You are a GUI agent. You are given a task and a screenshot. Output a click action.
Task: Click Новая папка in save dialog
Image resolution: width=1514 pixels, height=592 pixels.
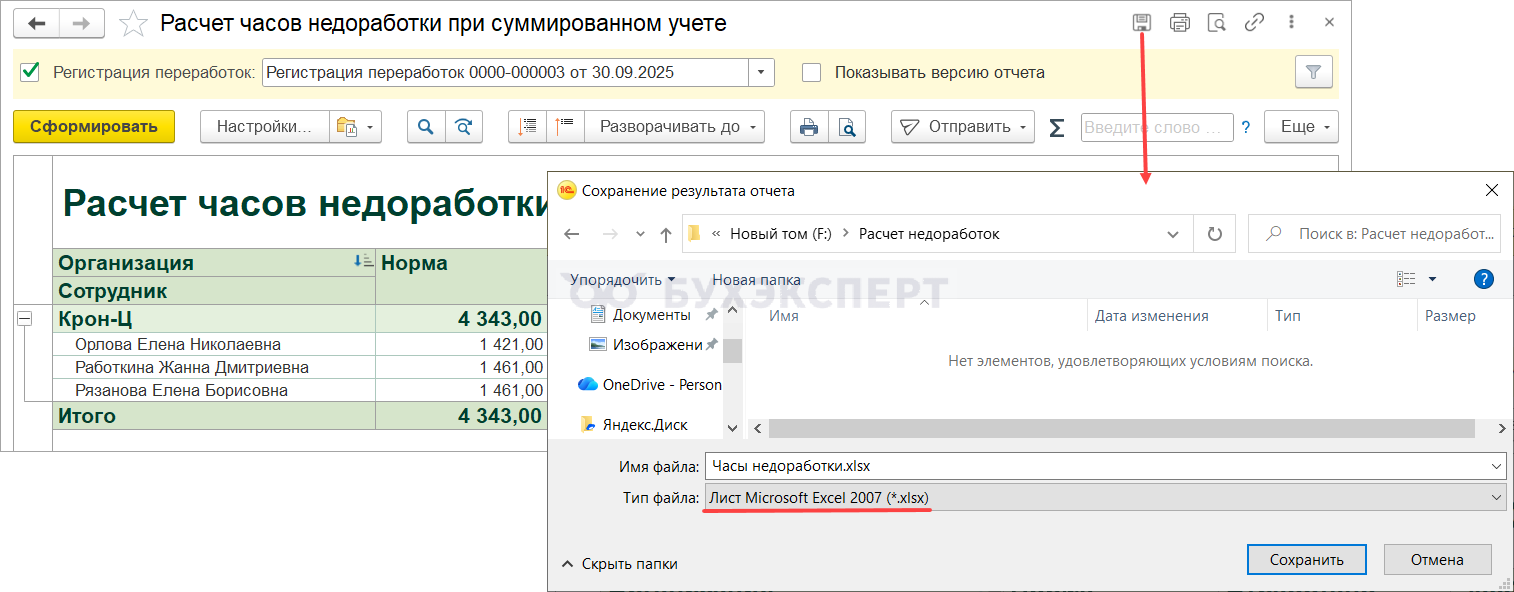point(757,279)
